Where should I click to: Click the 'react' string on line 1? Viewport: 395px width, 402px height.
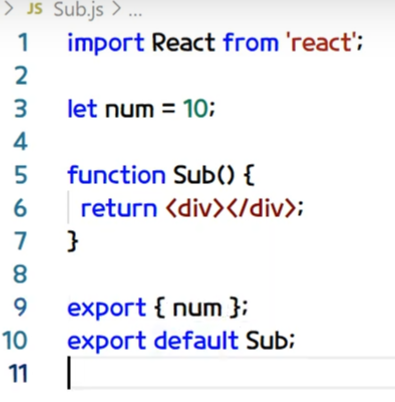pyautogui.click(x=322, y=42)
